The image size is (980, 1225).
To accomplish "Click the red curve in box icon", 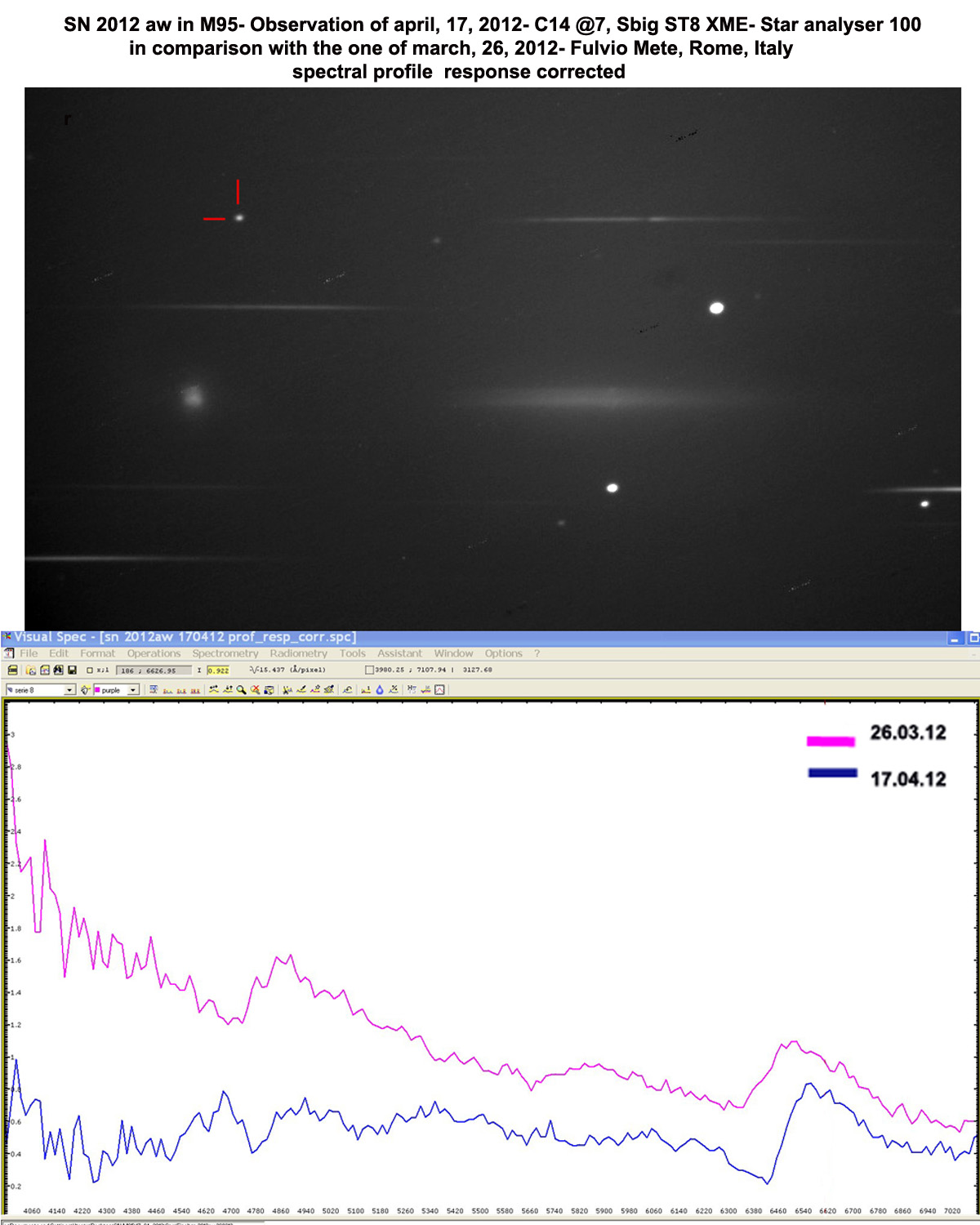I will (x=439, y=689).
